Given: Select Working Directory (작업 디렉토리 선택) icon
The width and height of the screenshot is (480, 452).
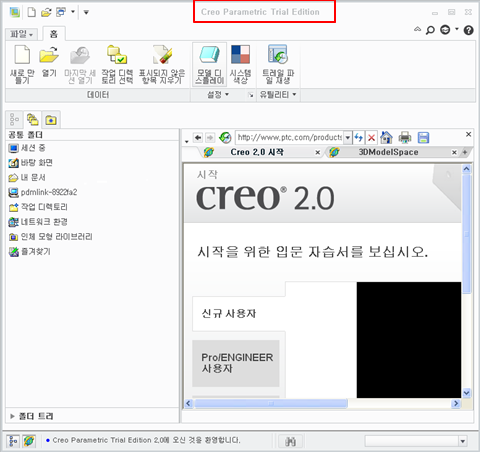Looking at the screenshot, I should point(117,55).
